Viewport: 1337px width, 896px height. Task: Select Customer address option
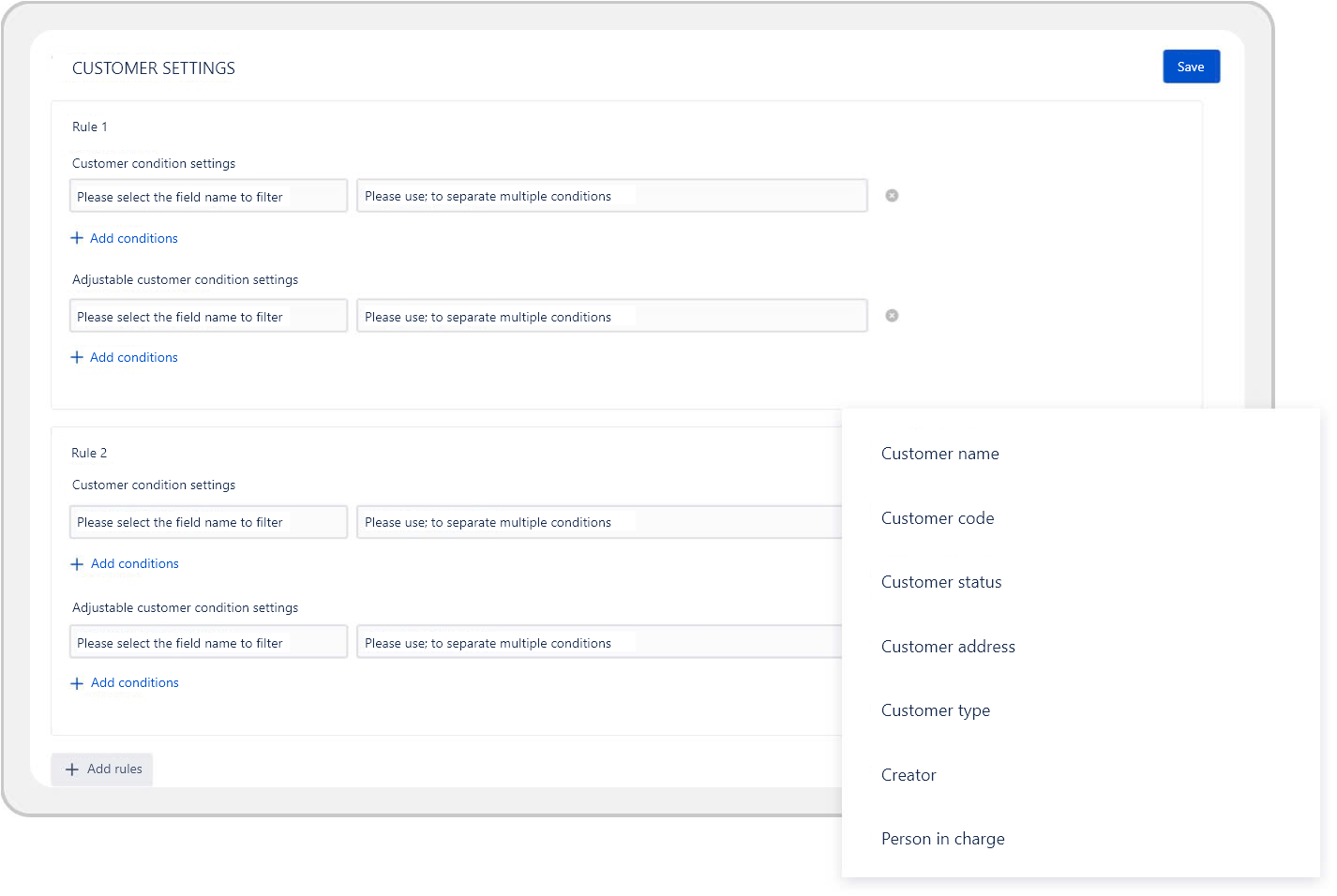point(948,647)
